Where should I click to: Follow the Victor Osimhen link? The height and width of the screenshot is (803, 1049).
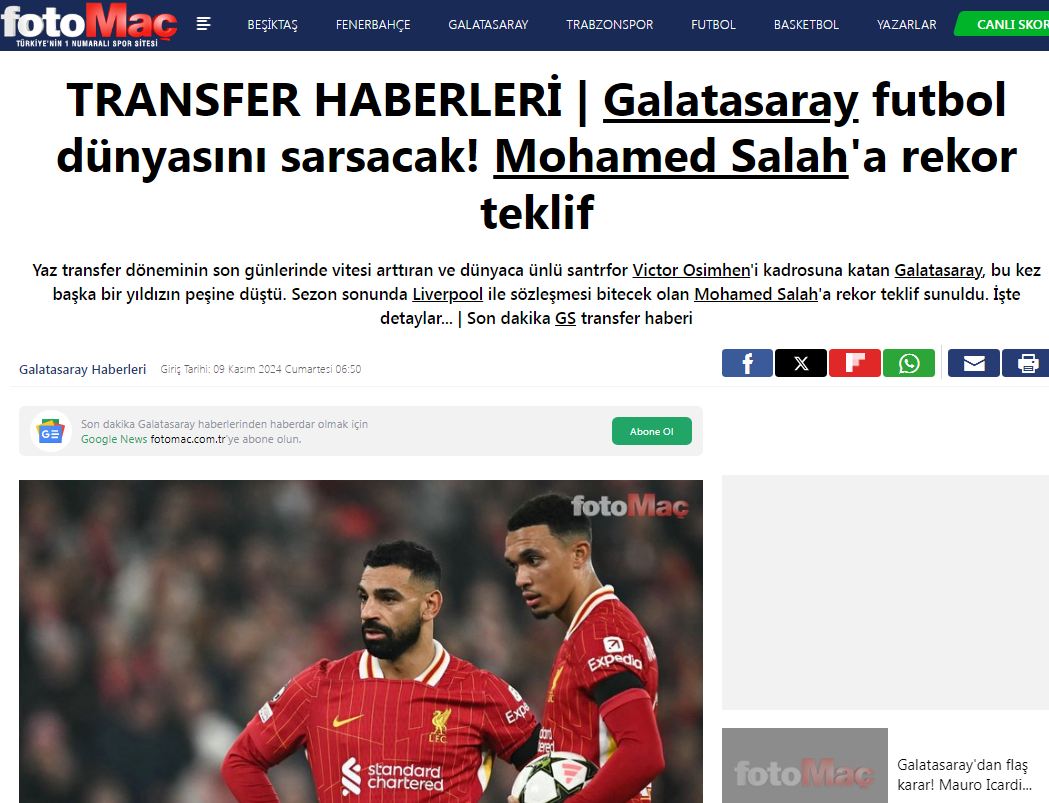(691, 270)
